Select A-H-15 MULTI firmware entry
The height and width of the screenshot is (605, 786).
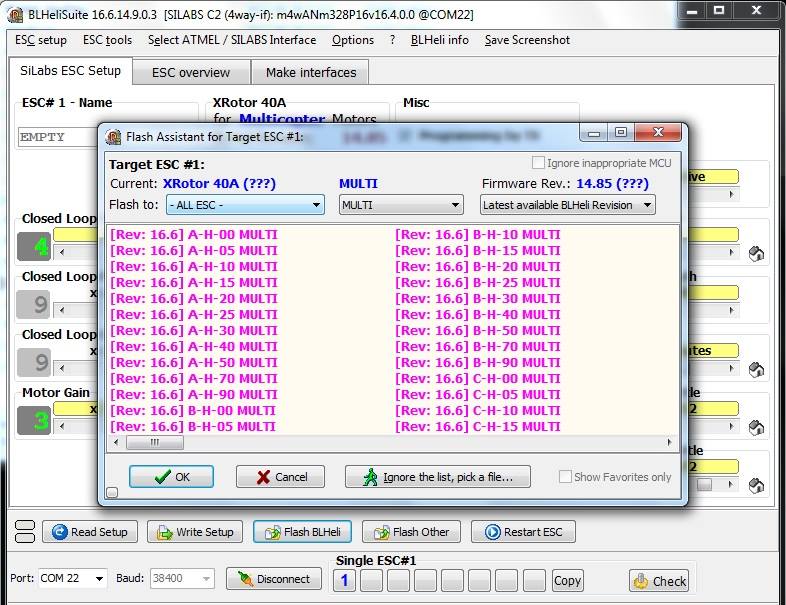pyautogui.click(x=193, y=283)
